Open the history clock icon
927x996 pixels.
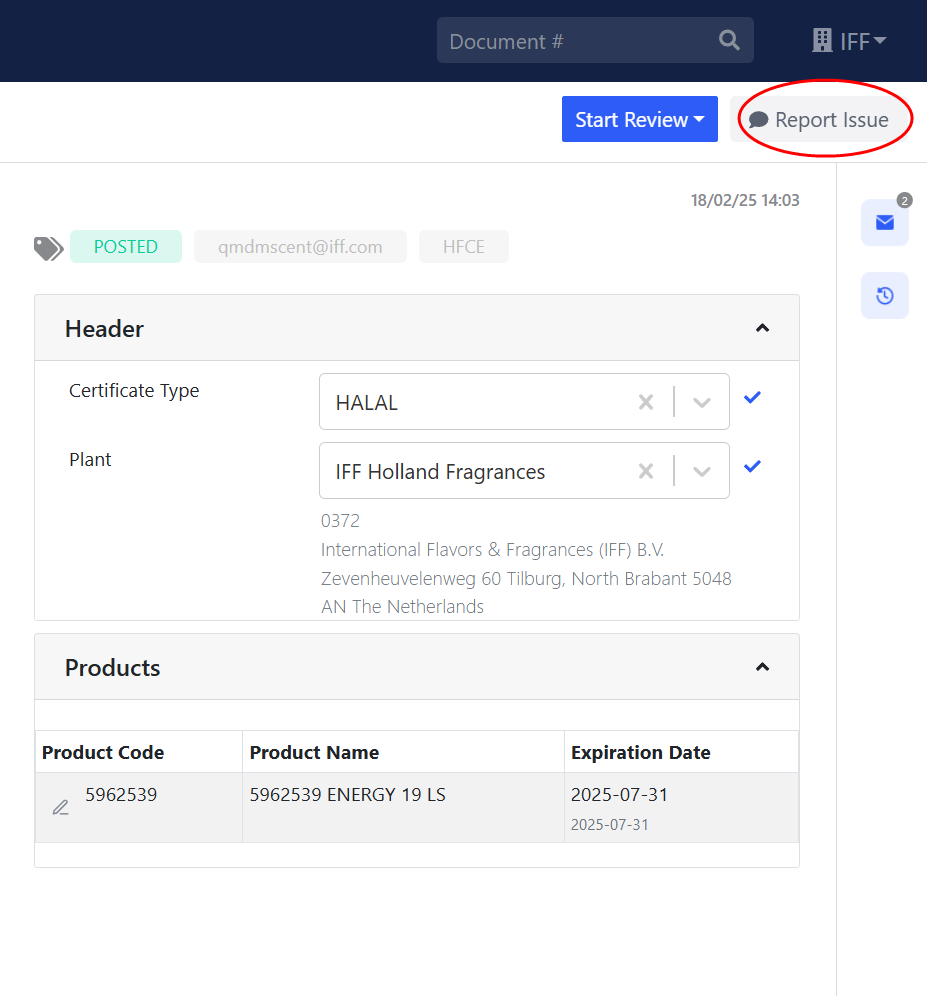884,296
